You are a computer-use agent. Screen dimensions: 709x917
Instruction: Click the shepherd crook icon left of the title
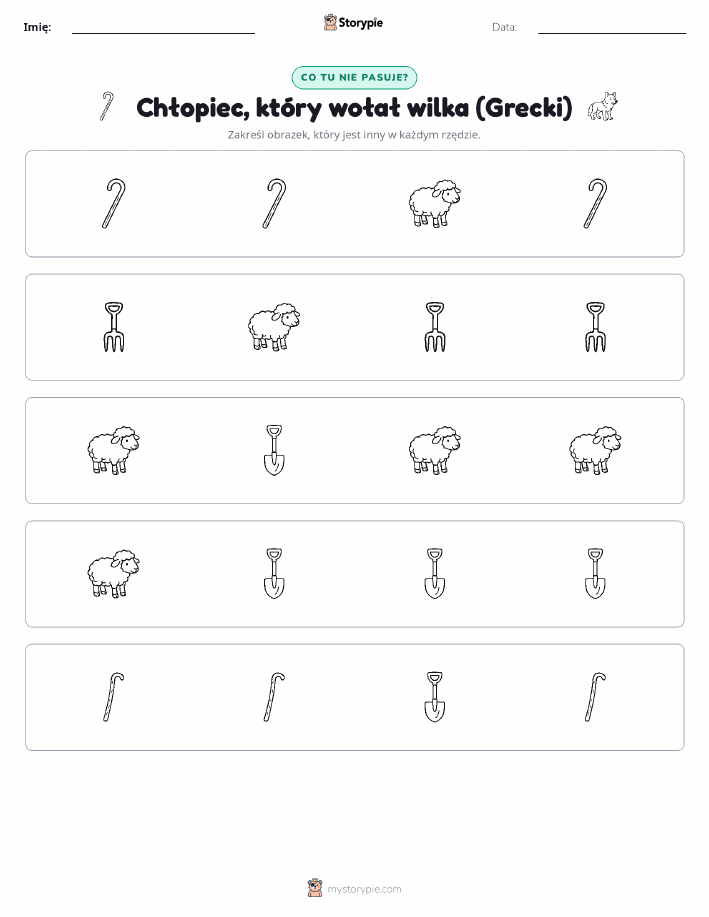(106, 106)
